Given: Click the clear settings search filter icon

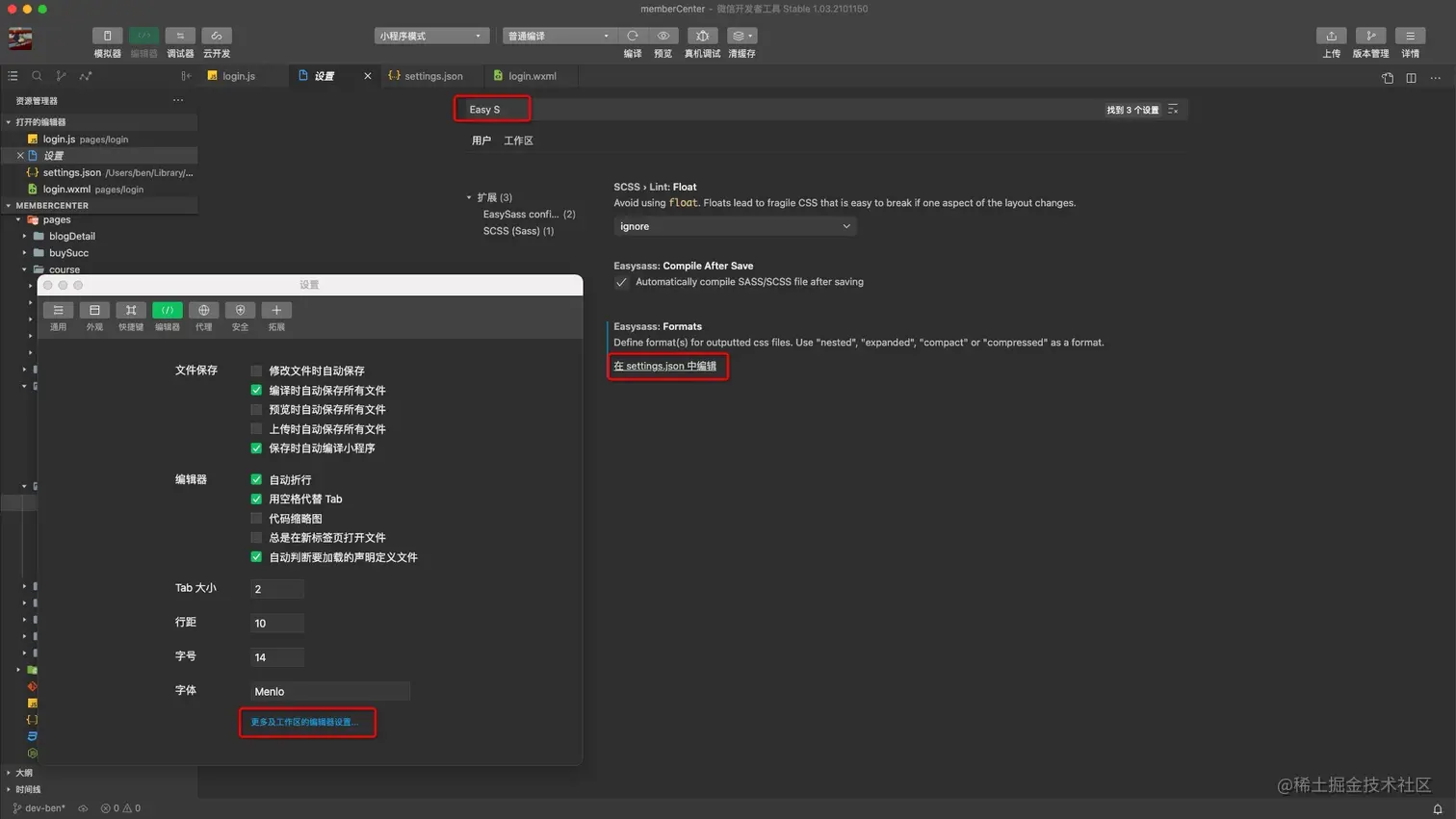Looking at the screenshot, I should [1173, 110].
